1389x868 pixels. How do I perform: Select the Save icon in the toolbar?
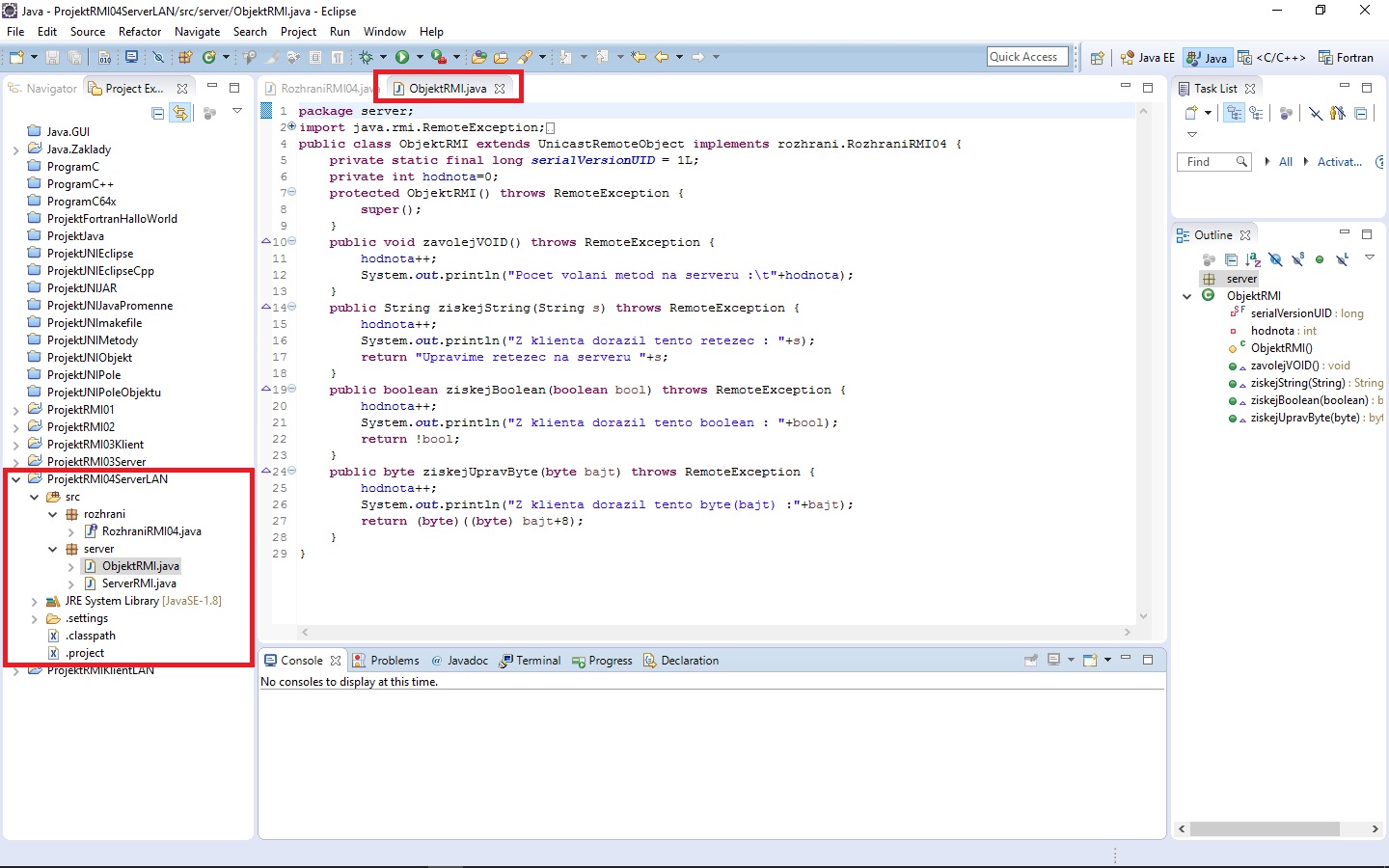coord(51,57)
